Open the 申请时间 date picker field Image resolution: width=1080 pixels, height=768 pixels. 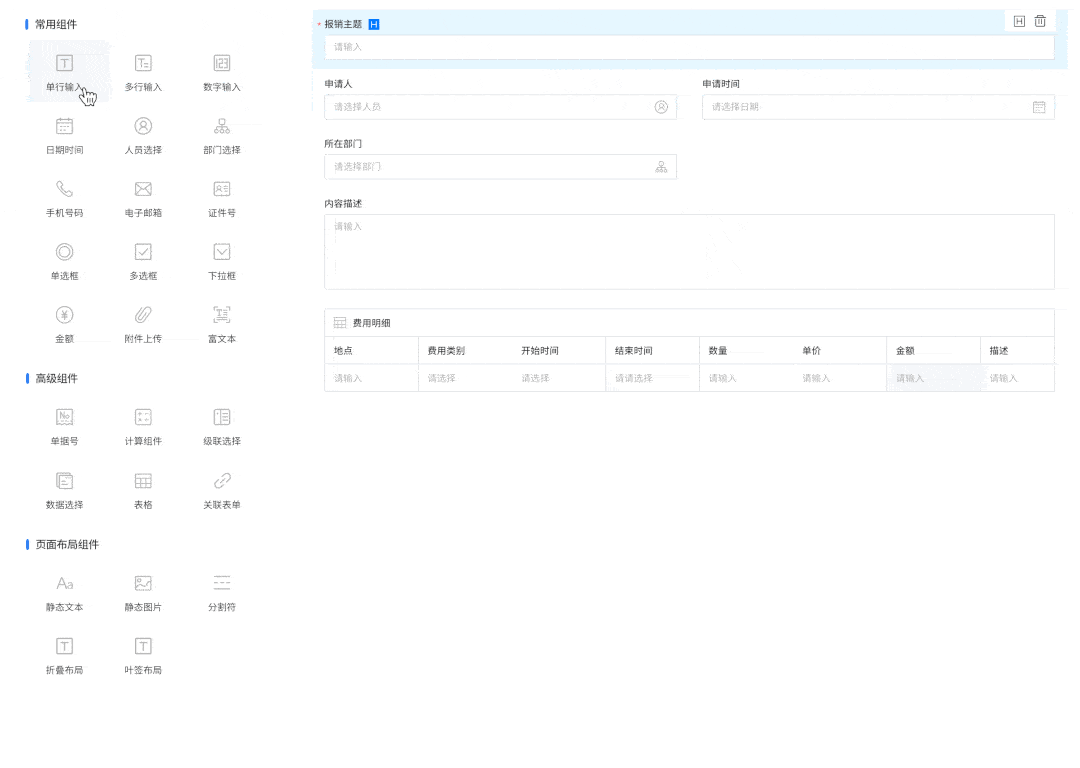point(878,107)
